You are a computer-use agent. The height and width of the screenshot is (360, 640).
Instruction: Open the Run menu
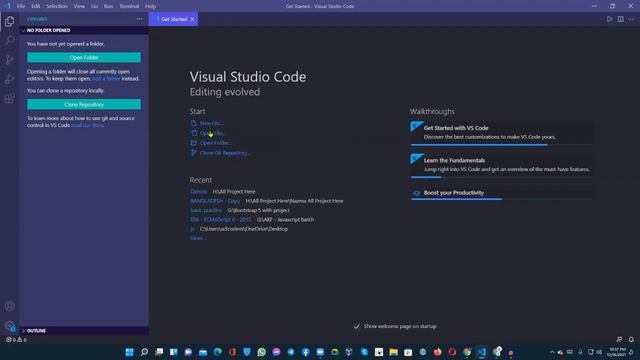pos(109,6)
